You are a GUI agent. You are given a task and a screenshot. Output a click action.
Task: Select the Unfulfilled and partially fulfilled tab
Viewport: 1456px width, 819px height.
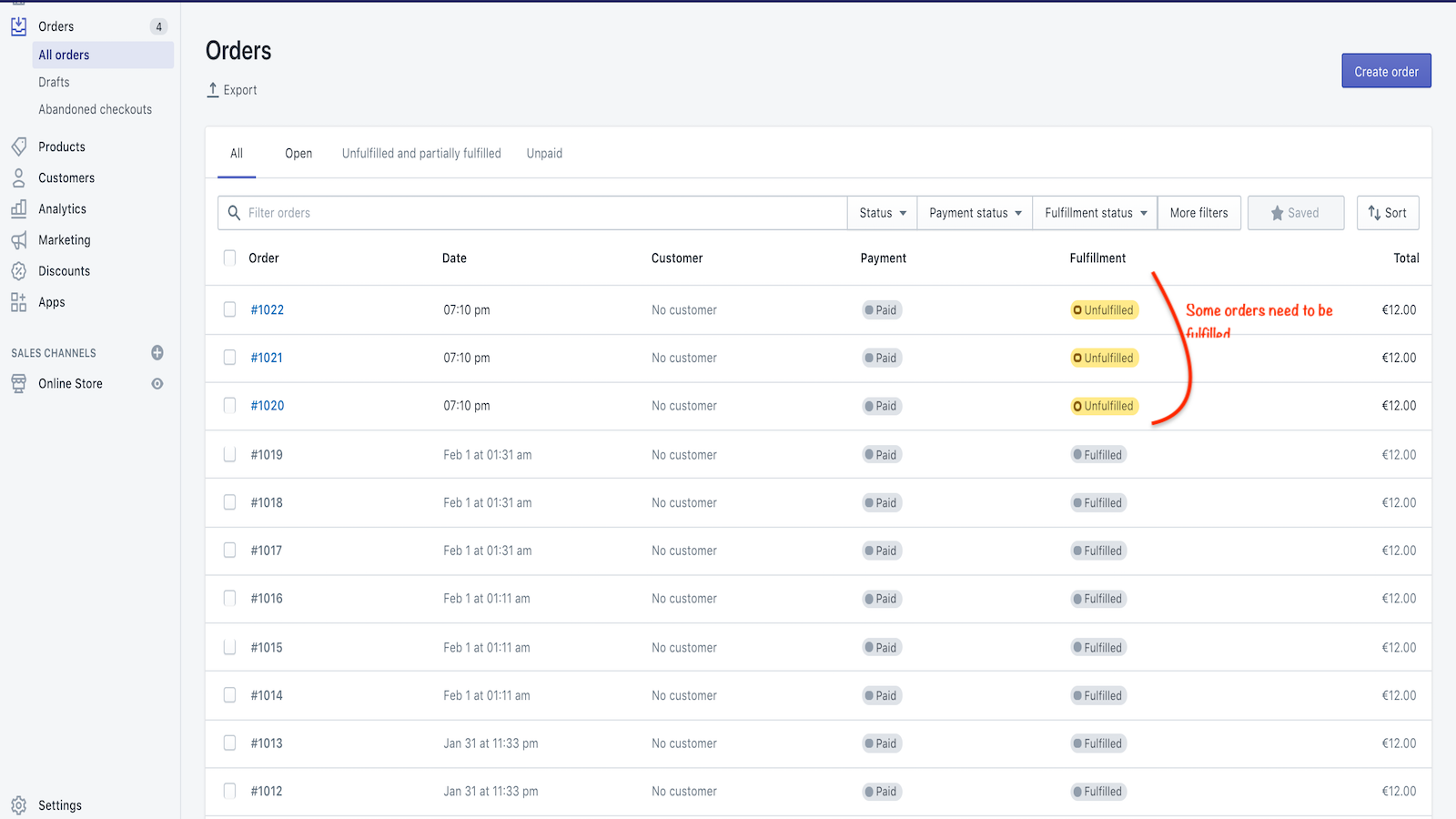[x=421, y=154]
